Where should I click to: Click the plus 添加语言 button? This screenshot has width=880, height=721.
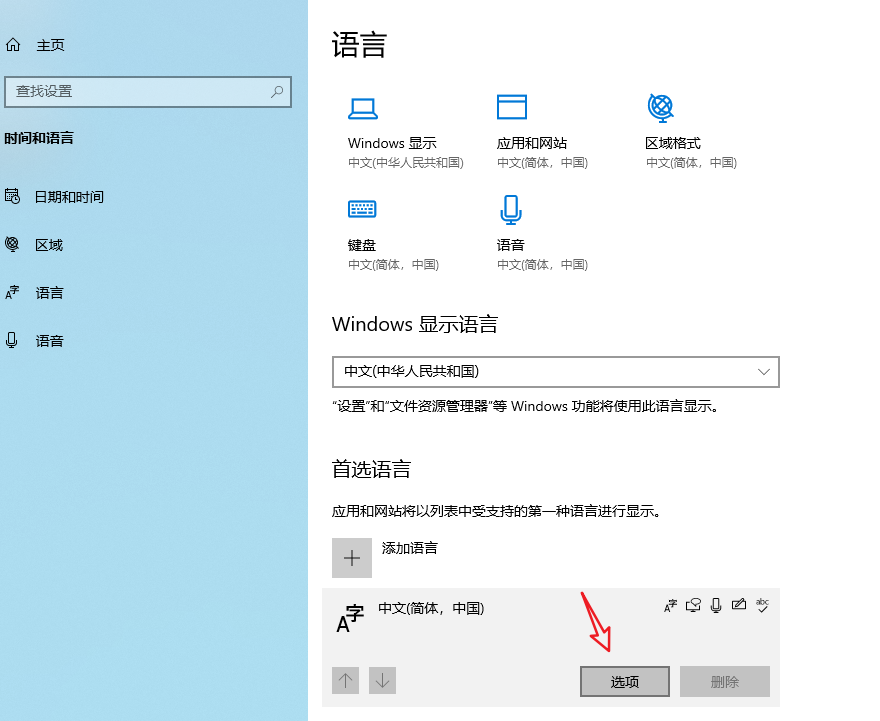(x=352, y=558)
